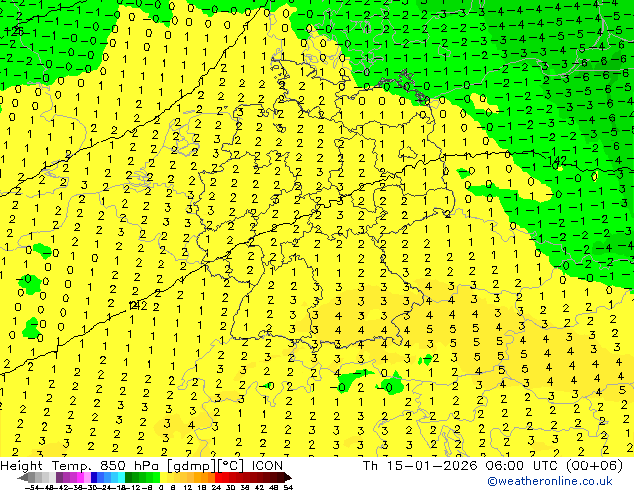Open the weatheronline.co.uk copyright link
Screen dimensions: 634x490
550,481
